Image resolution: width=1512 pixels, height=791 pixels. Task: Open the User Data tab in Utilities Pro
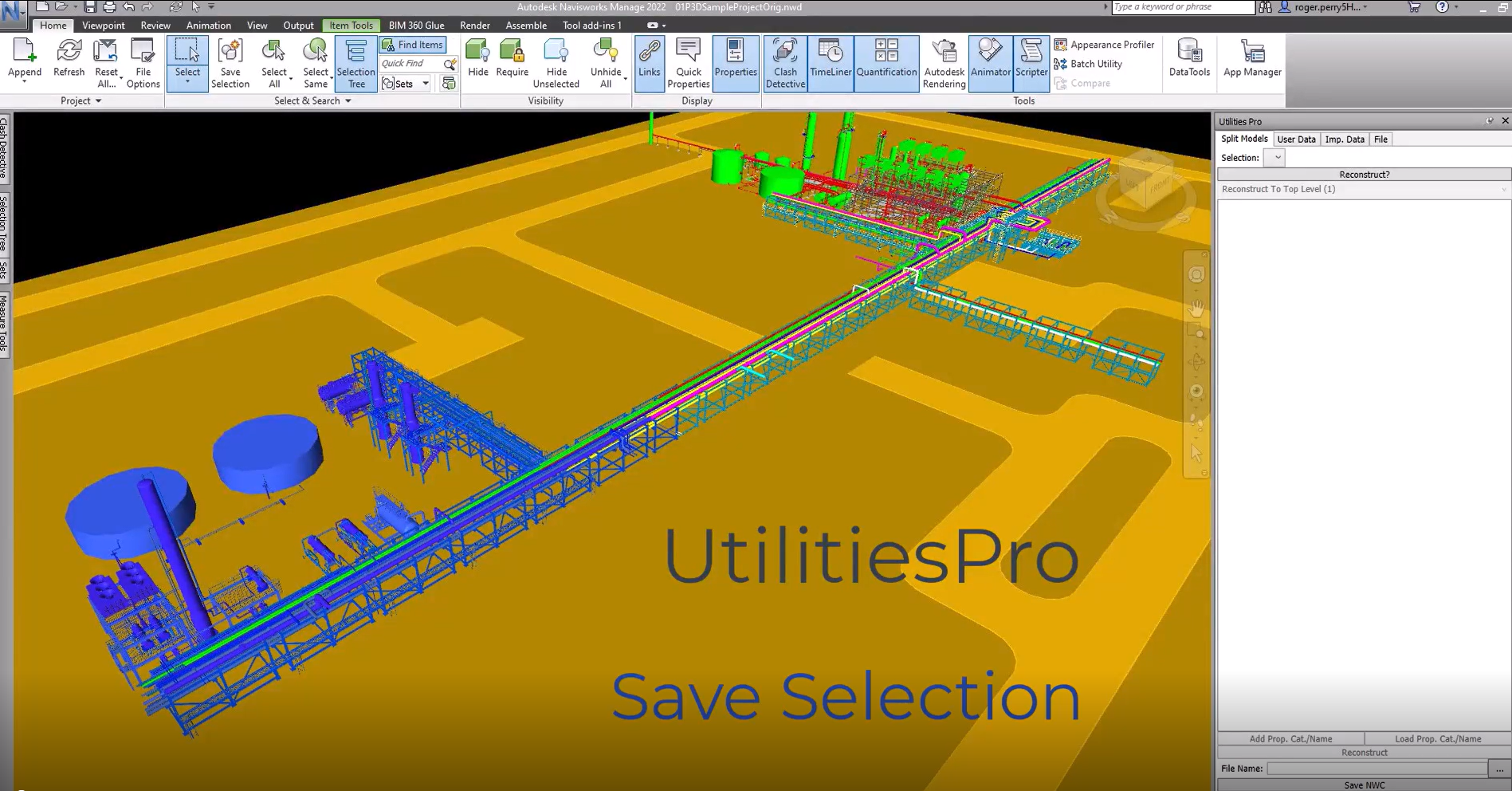click(x=1296, y=140)
